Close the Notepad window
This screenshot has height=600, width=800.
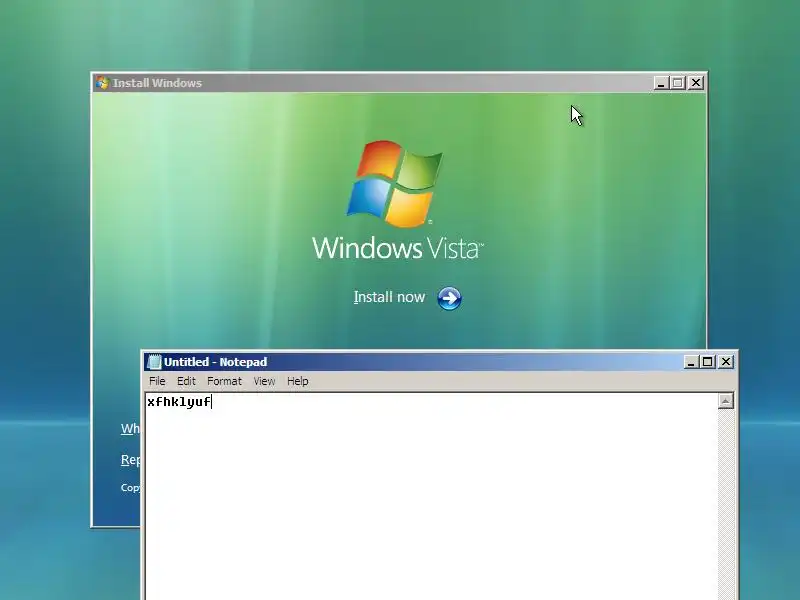pyautogui.click(x=726, y=362)
